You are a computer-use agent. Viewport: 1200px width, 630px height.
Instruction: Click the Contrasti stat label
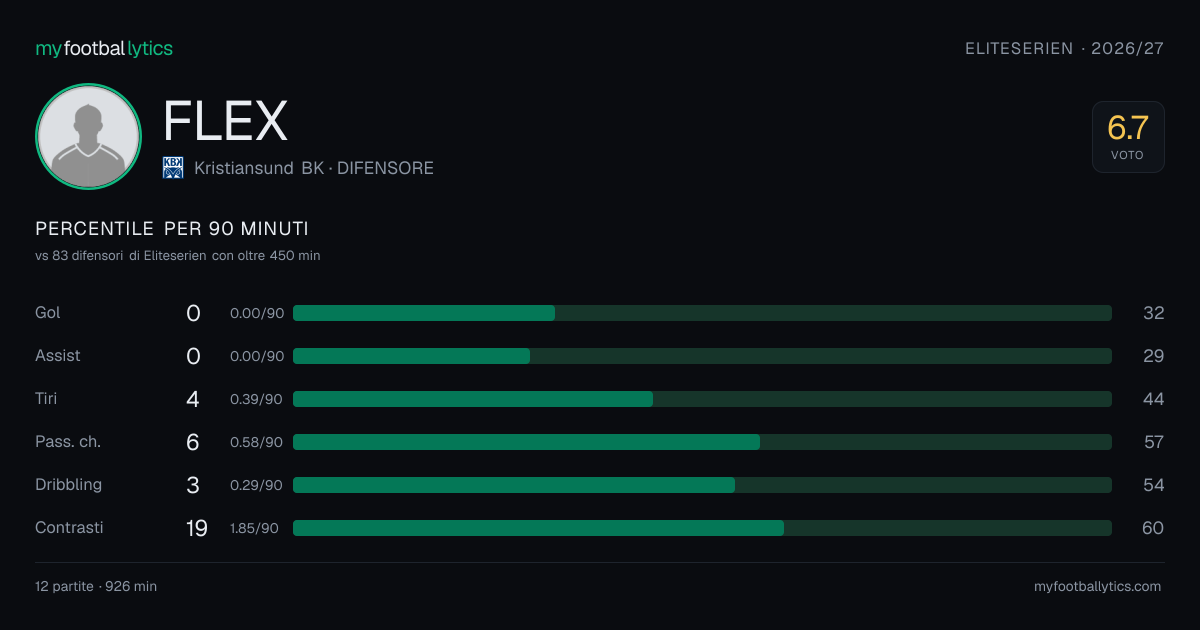(69, 527)
